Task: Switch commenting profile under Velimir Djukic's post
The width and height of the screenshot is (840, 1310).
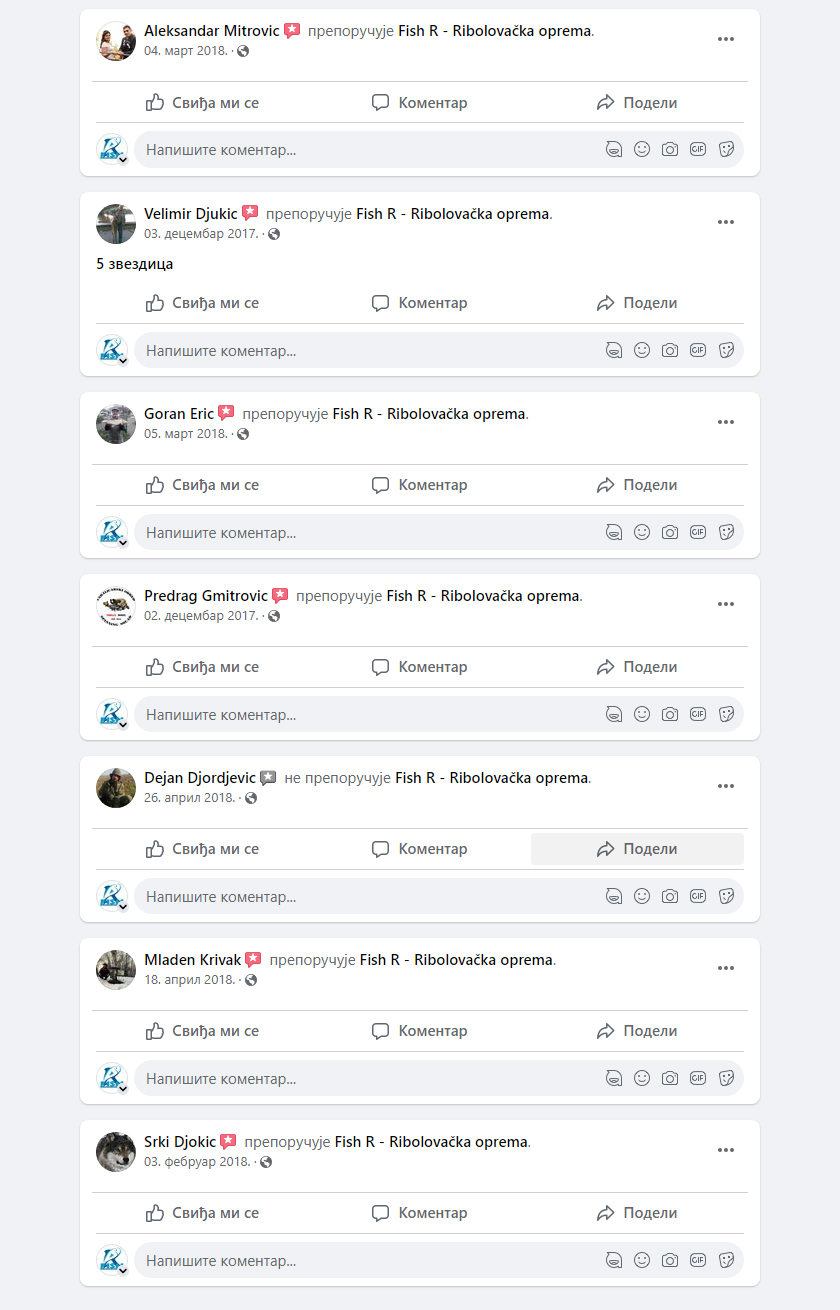Action: coord(113,350)
